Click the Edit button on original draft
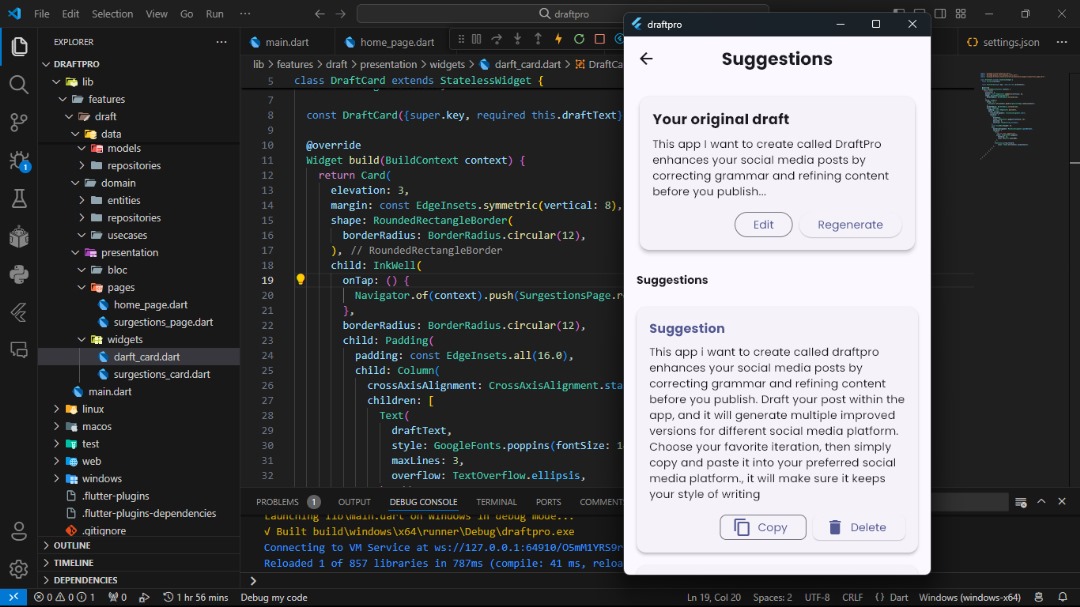This screenshot has width=1080, height=607. coord(763,225)
